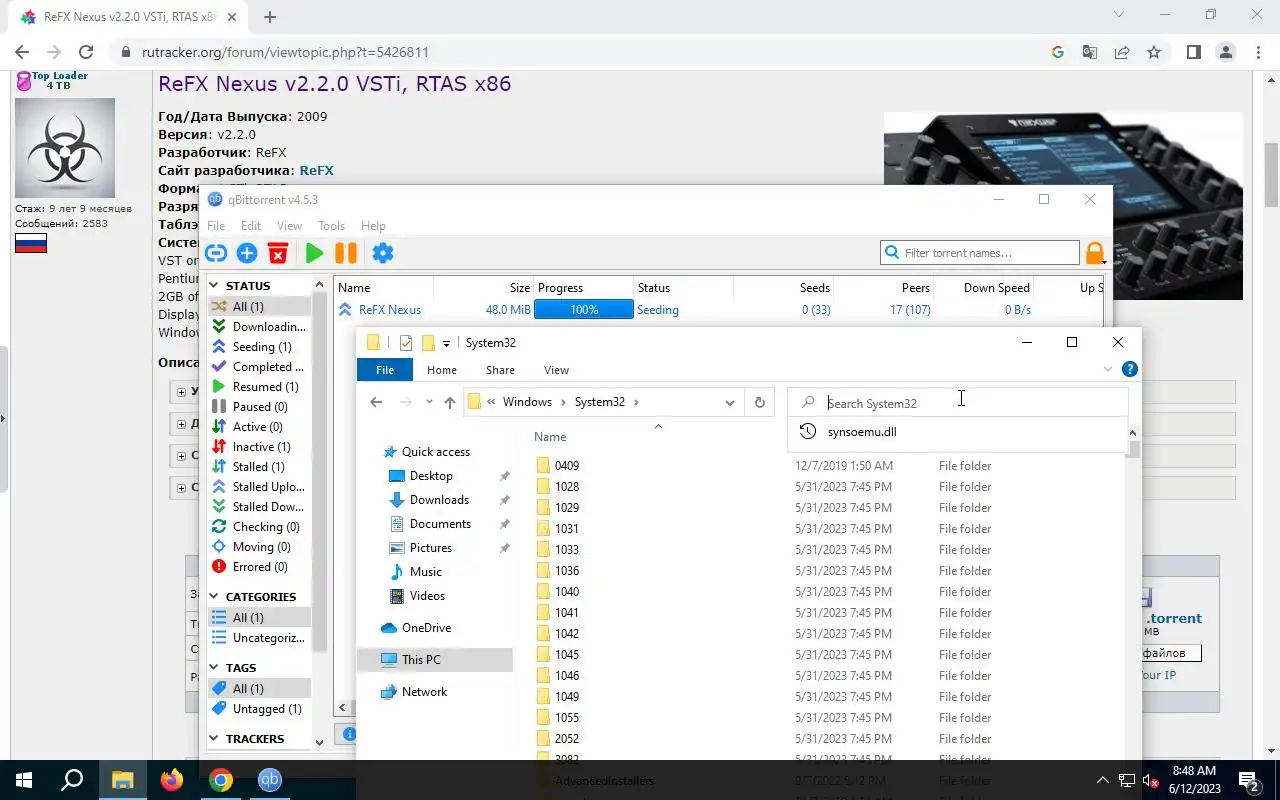
Task: Click the 100% progress bar of ReFX Nexus
Action: coord(584,310)
